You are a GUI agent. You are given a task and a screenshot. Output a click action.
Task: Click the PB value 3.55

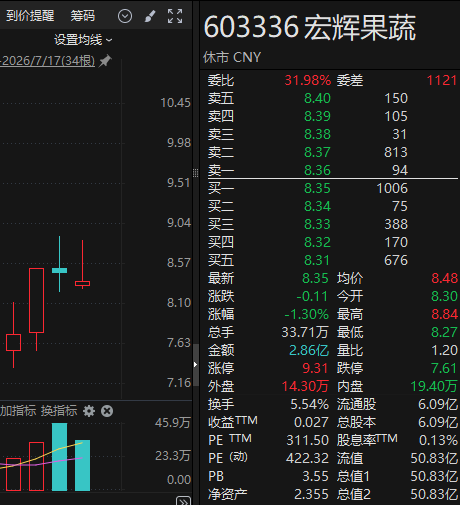pos(316,476)
